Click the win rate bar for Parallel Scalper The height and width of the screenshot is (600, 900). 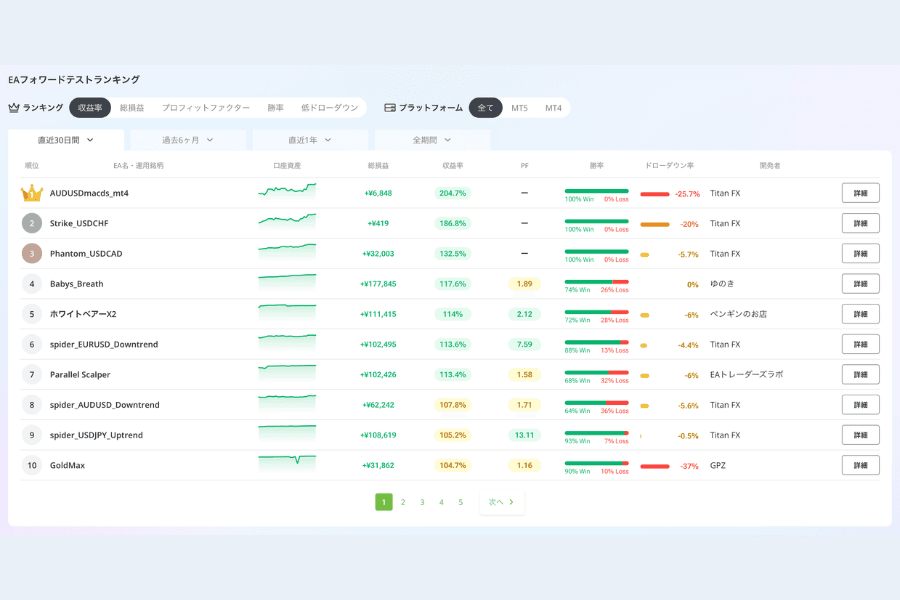(596, 373)
